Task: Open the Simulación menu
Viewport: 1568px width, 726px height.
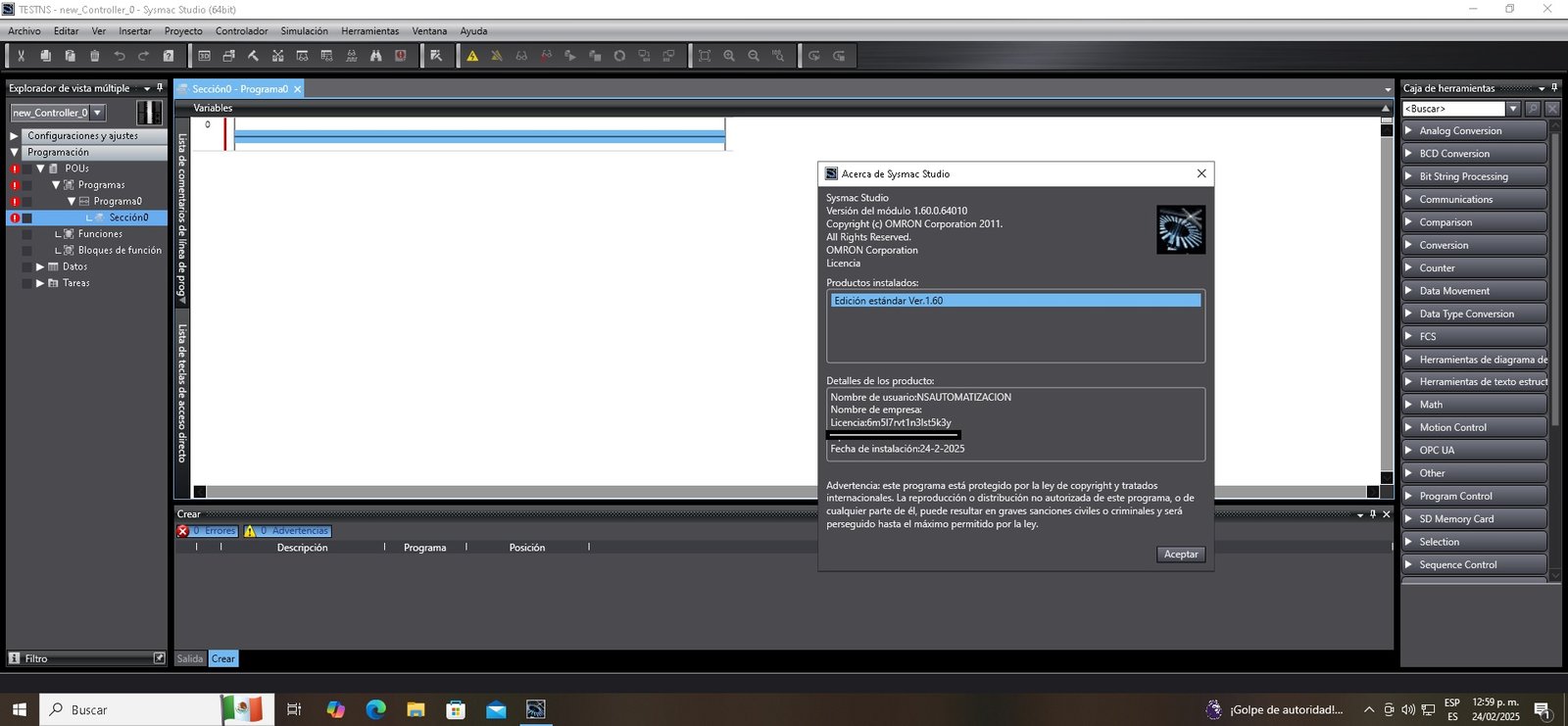Action: [305, 31]
